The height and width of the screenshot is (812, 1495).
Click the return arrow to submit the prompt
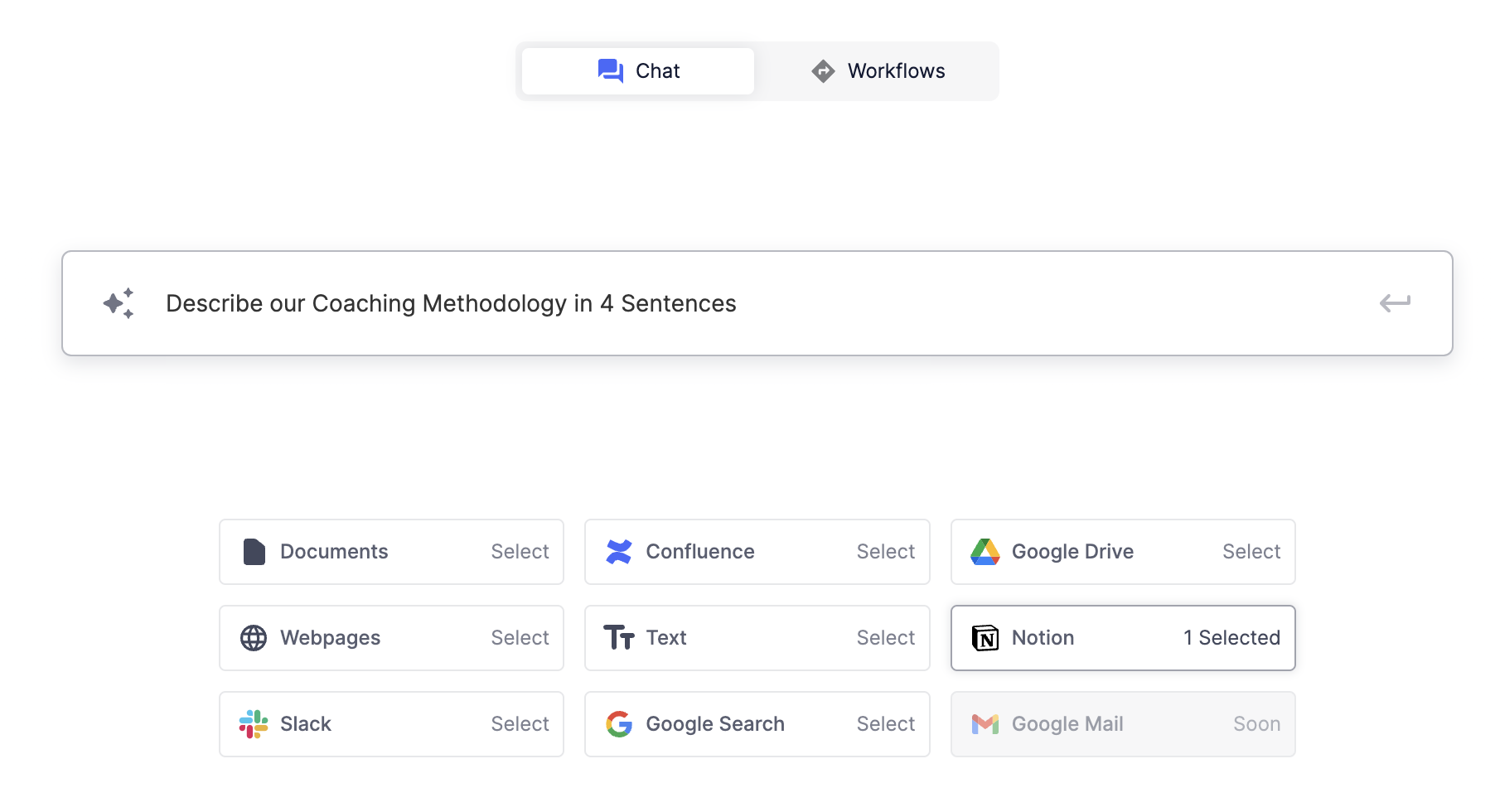[x=1396, y=303]
